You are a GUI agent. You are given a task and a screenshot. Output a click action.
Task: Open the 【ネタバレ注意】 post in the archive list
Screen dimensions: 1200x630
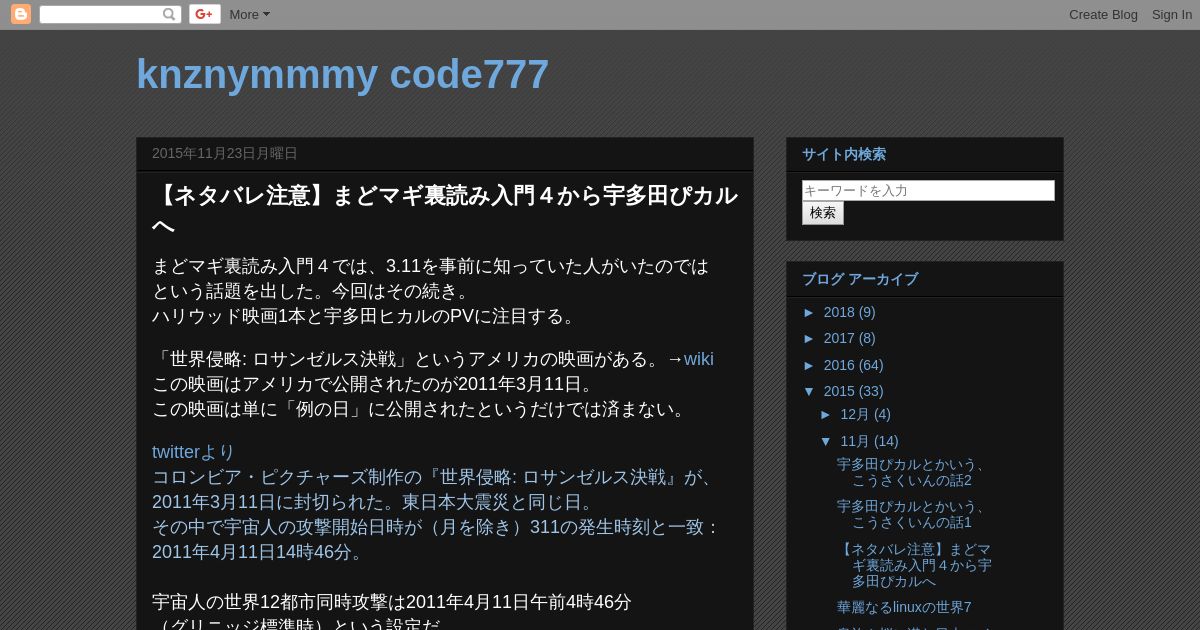(914, 565)
